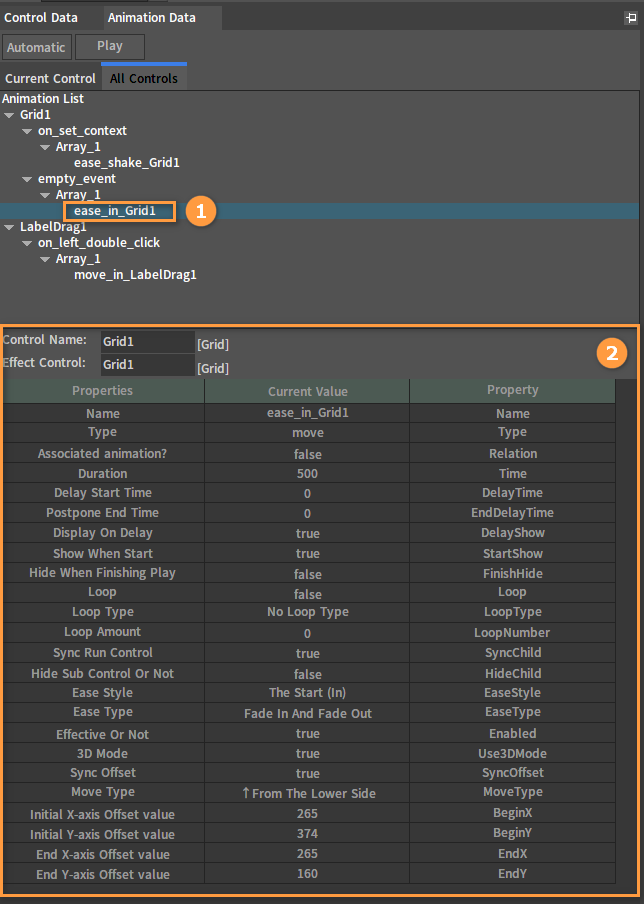
Task: Select the move_in_LabelDrag1 animation
Action: pos(135,275)
